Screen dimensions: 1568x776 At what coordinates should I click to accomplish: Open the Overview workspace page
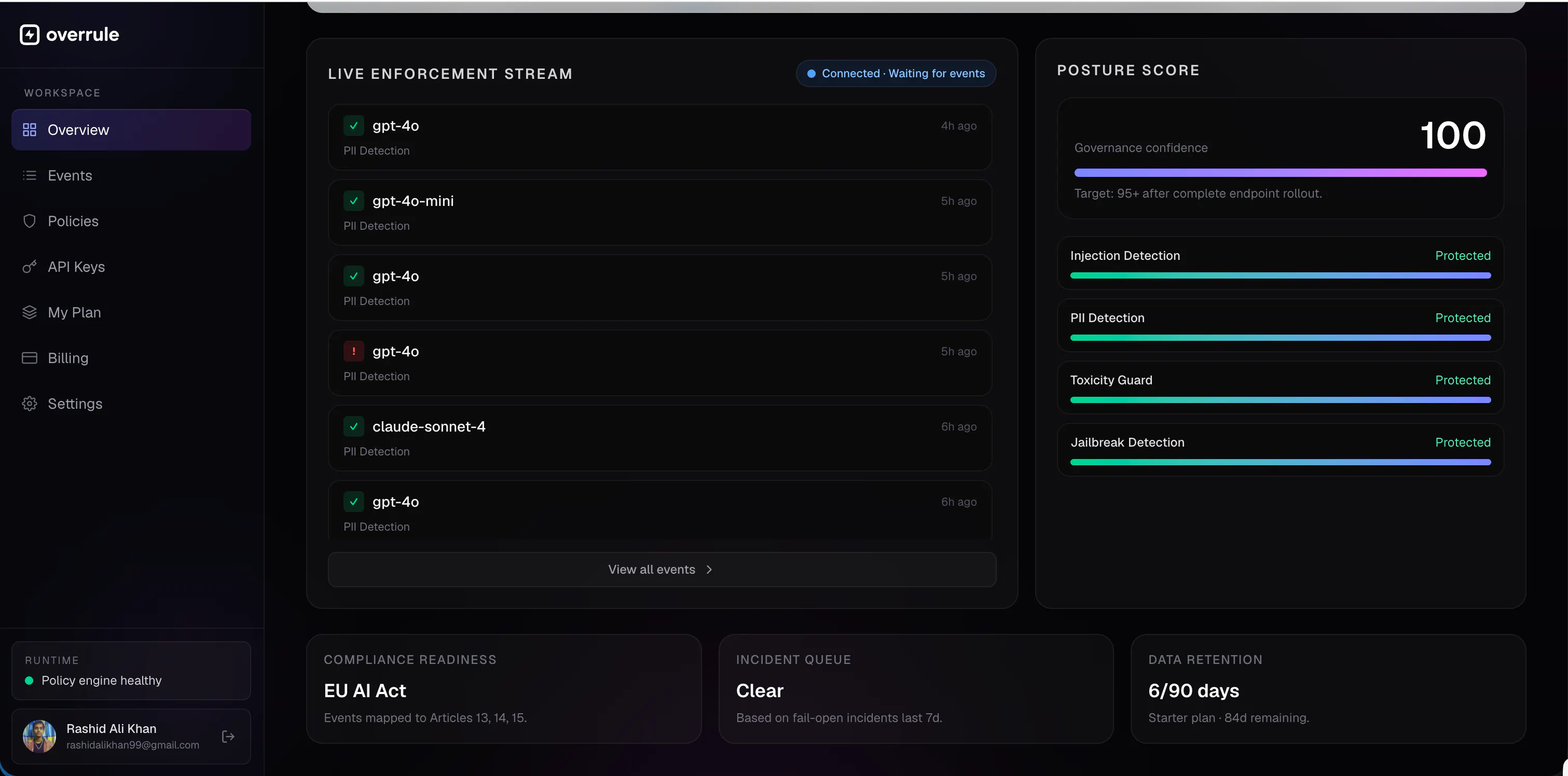[x=131, y=130]
